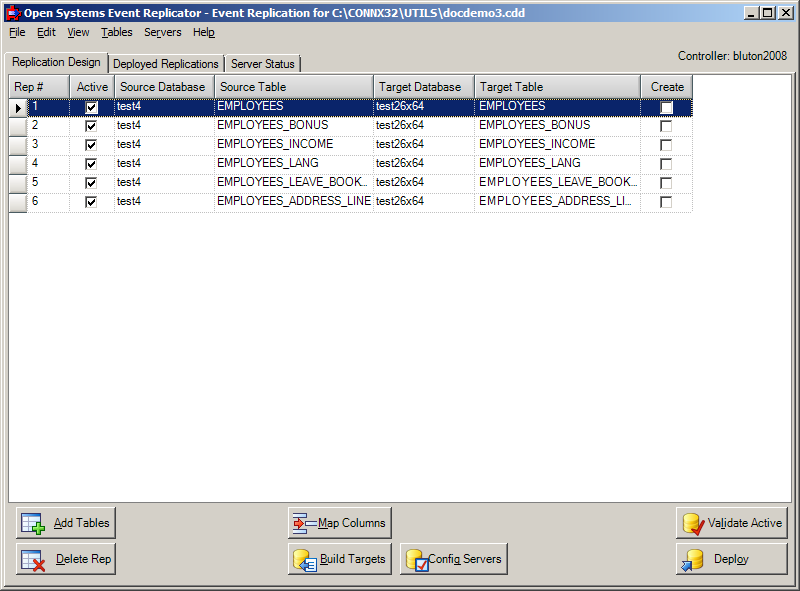Uncheck Active for EMPLOYEES_BONUS row
The height and width of the screenshot is (591, 800).
coord(90,124)
